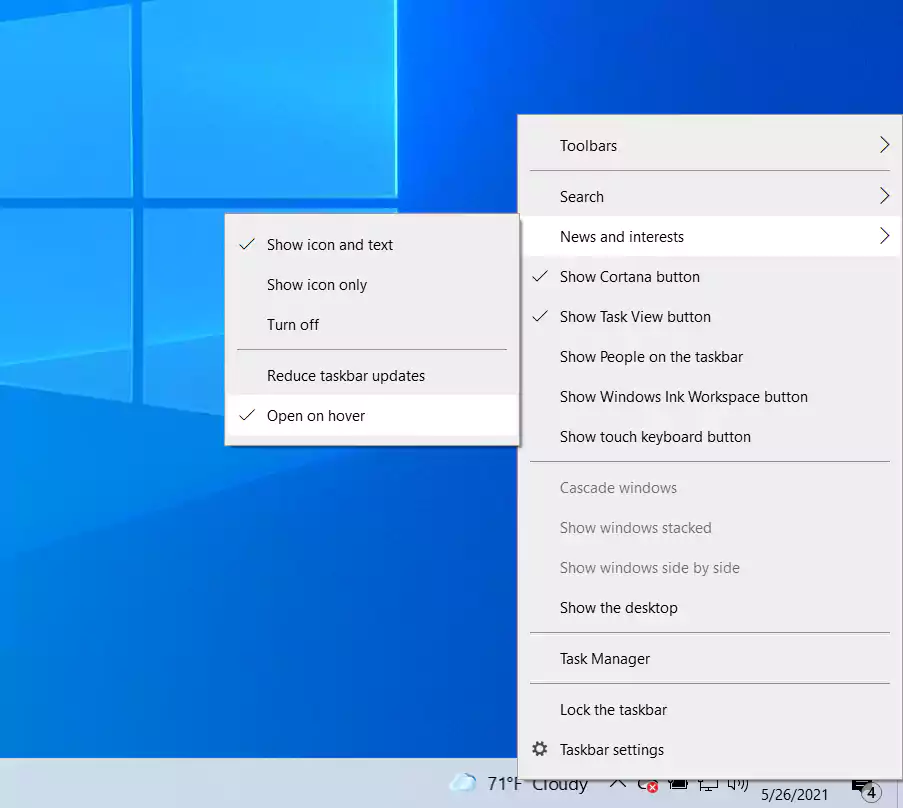Image resolution: width=903 pixels, height=808 pixels.
Task: Enable Show People on the taskbar
Action: pyautogui.click(x=710, y=356)
